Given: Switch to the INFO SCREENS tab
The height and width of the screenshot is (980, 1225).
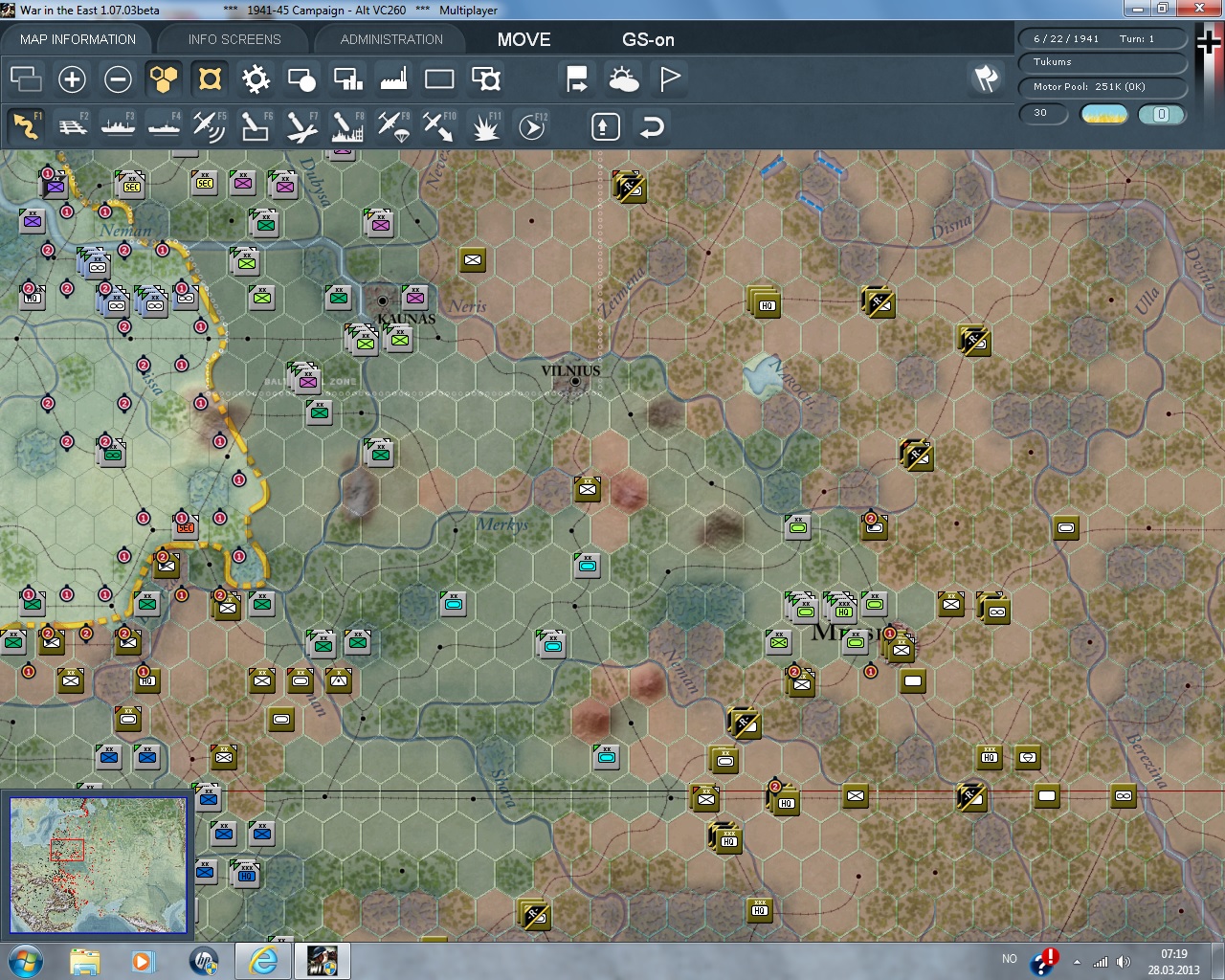Looking at the screenshot, I should click(x=234, y=39).
